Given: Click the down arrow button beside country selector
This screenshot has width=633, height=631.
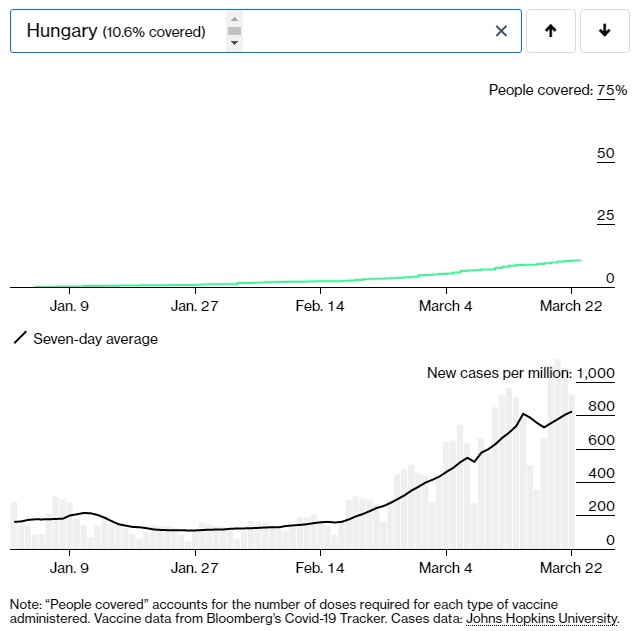Looking at the screenshot, I should 604,31.
